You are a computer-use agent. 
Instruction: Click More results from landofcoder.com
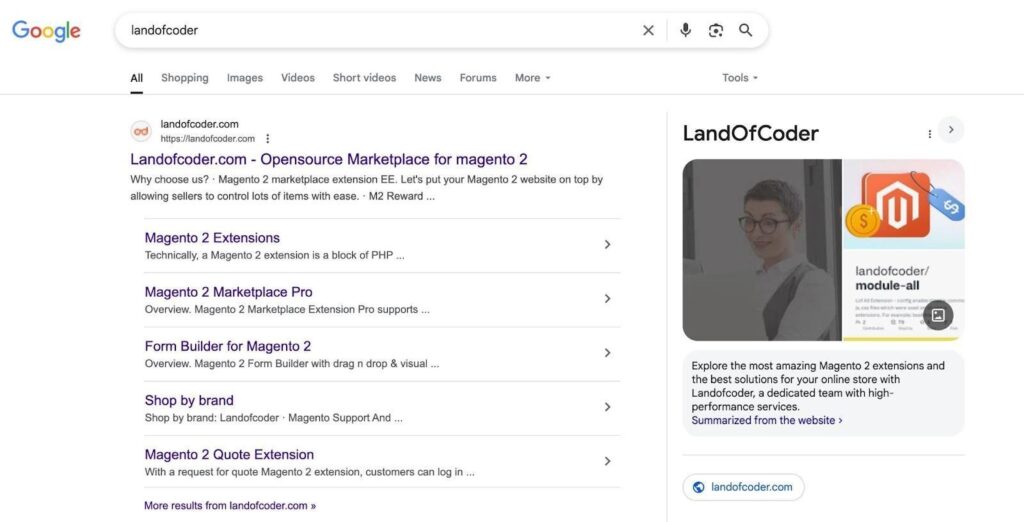click(x=229, y=506)
